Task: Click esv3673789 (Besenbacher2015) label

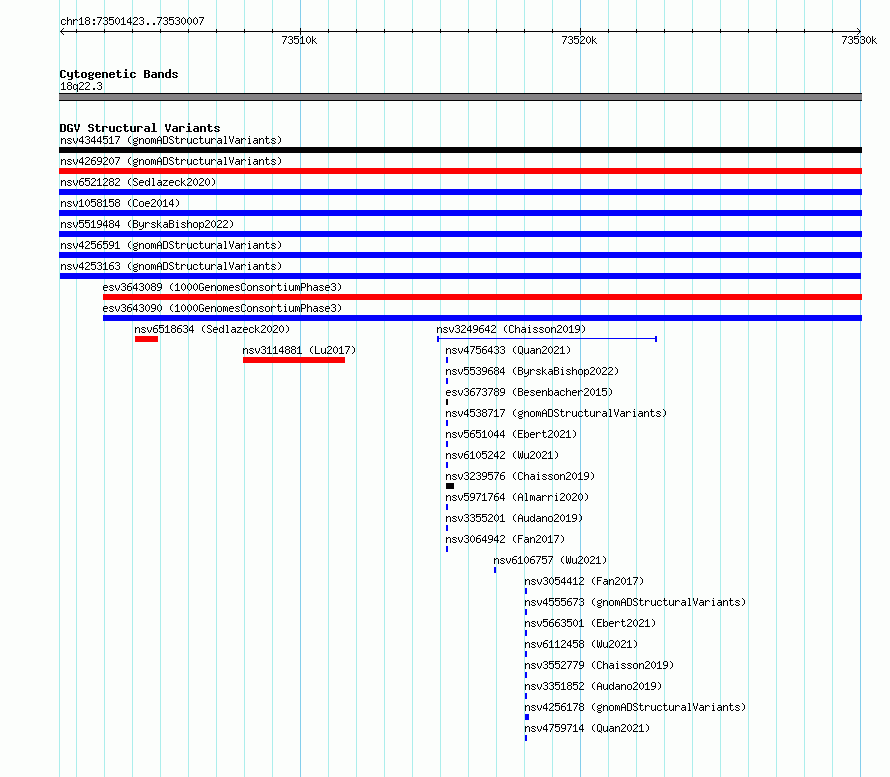Action: pos(529,392)
